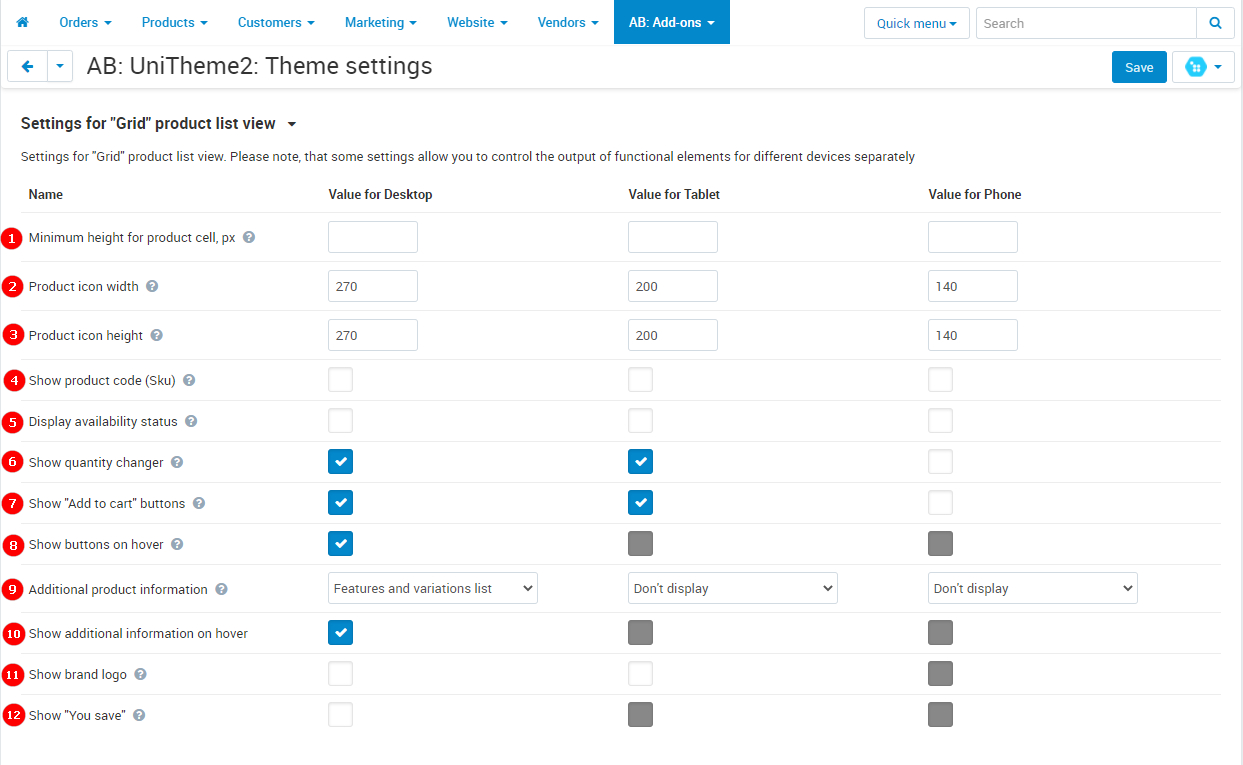This screenshot has height=765, width=1243.
Task: Open Additional product information Desktop dropdown
Action: 433,588
